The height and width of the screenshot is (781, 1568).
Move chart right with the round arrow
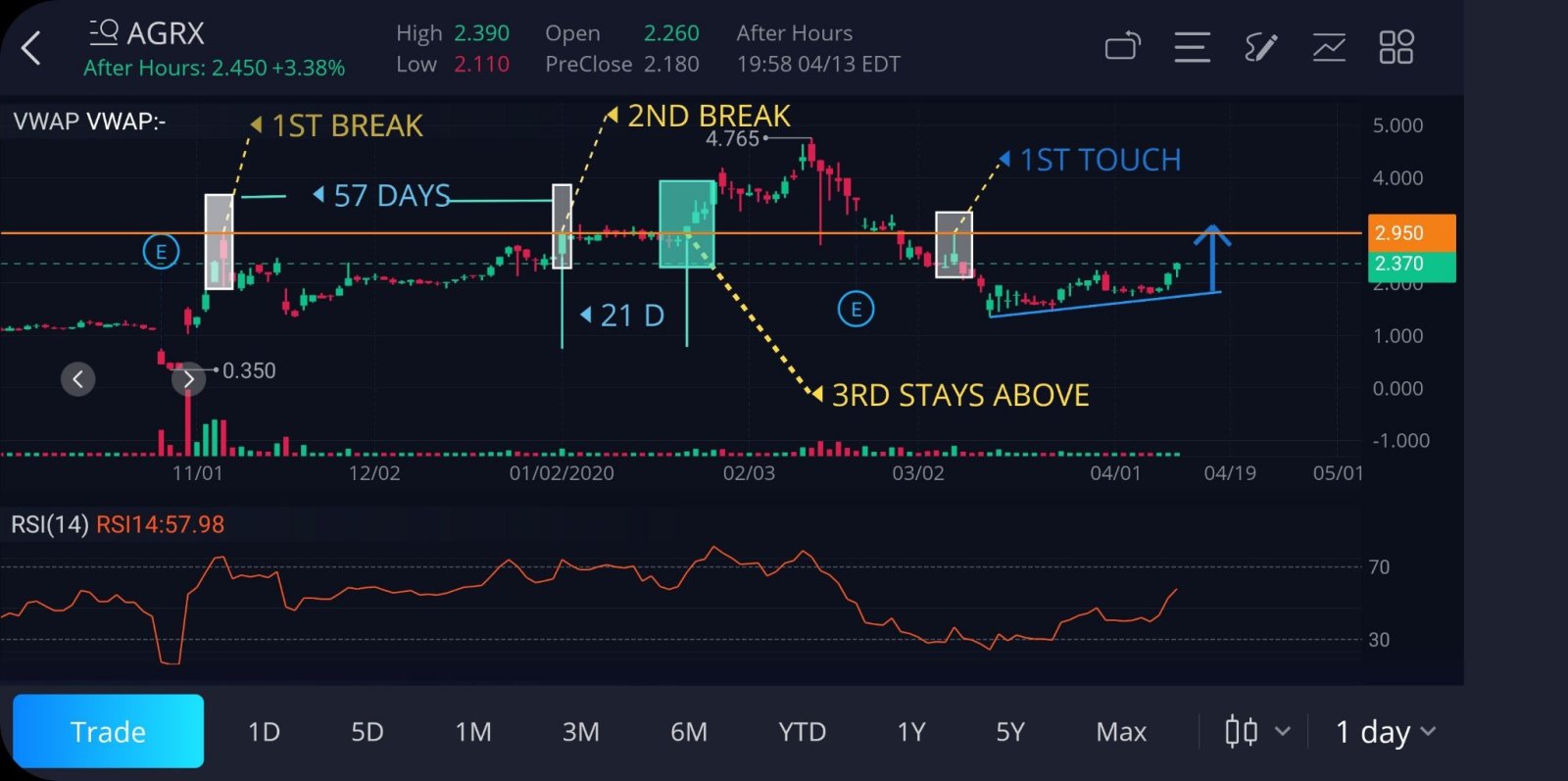(188, 379)
